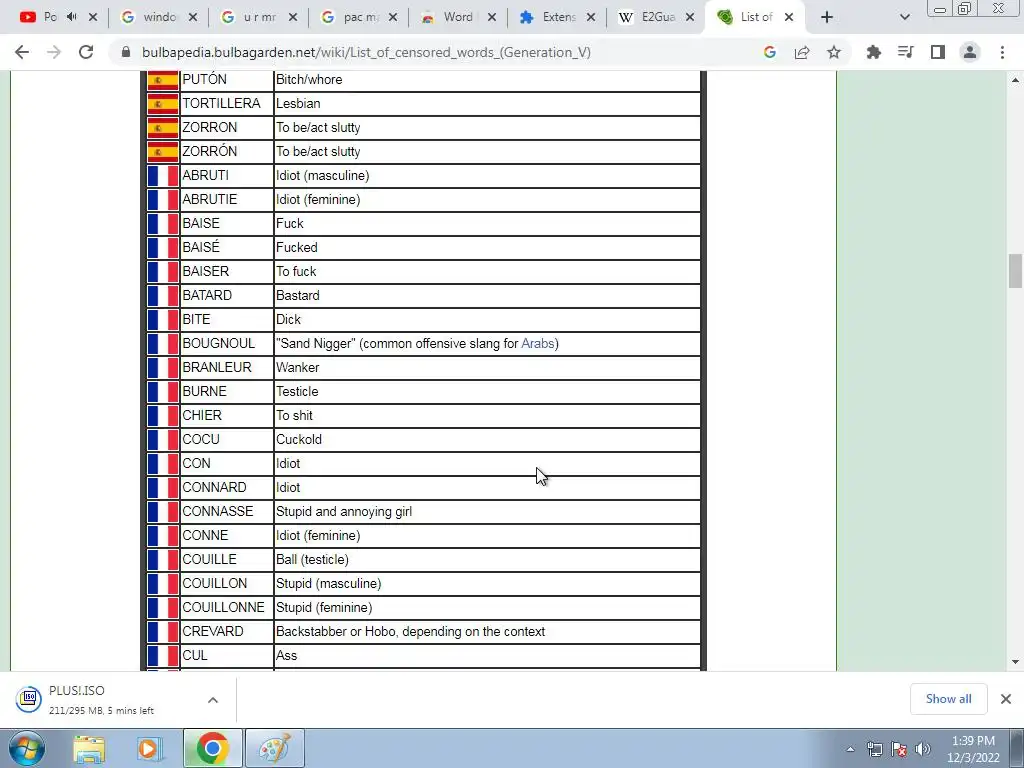The height and width of the screenshot is (768, 1024).
Task: Open Action Center flag tray icon
Action: click(x=899, y=749)
